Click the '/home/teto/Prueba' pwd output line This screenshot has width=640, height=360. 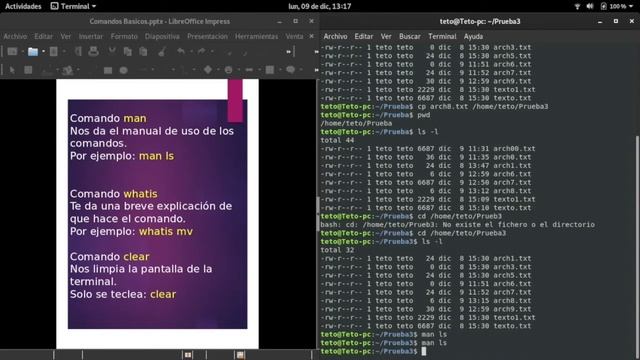pyautogui.click(x=356, y=123)
